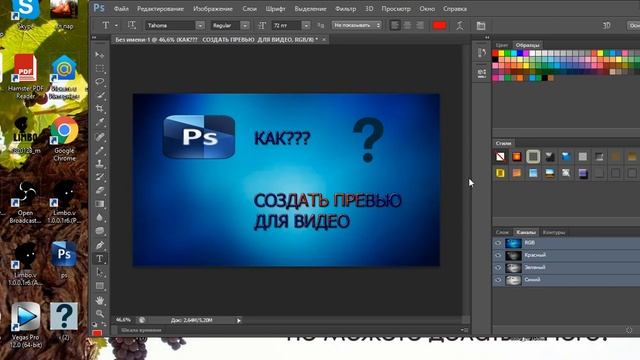Toggle visibility of RGB channel
Screen dimensions: 640x360
(x=498, y=243)
